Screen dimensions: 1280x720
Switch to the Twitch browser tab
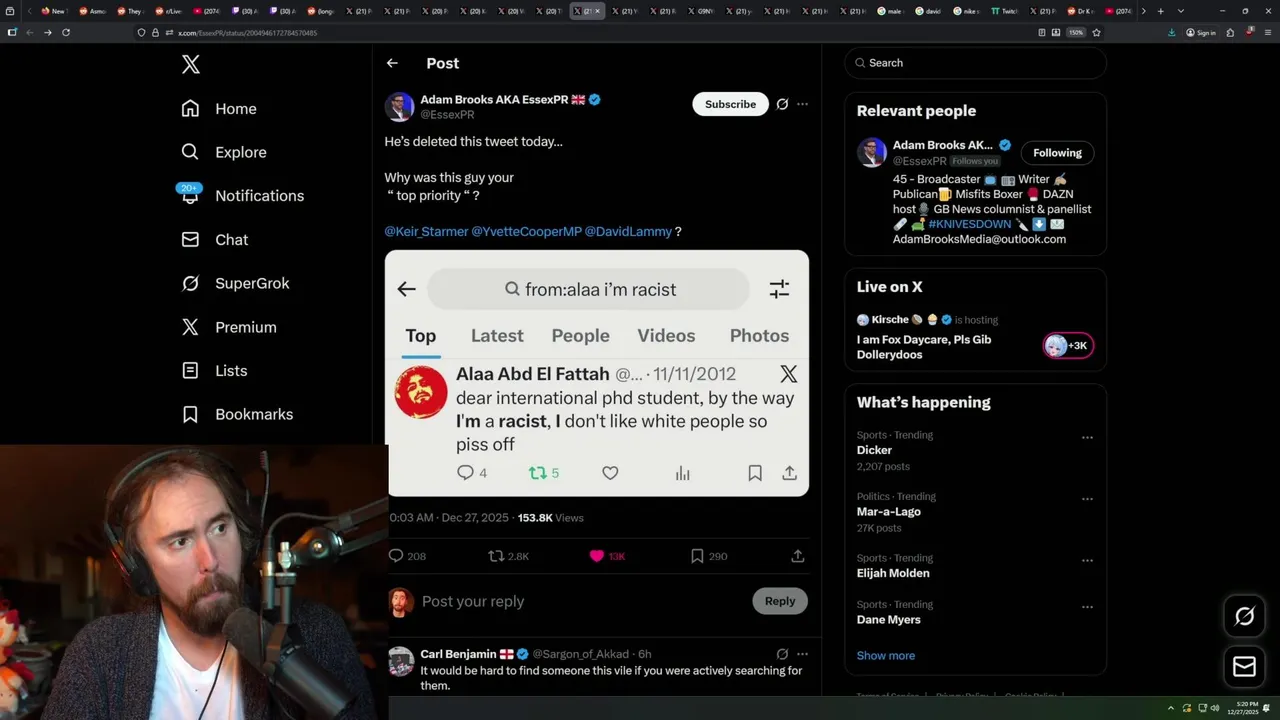1004,11
